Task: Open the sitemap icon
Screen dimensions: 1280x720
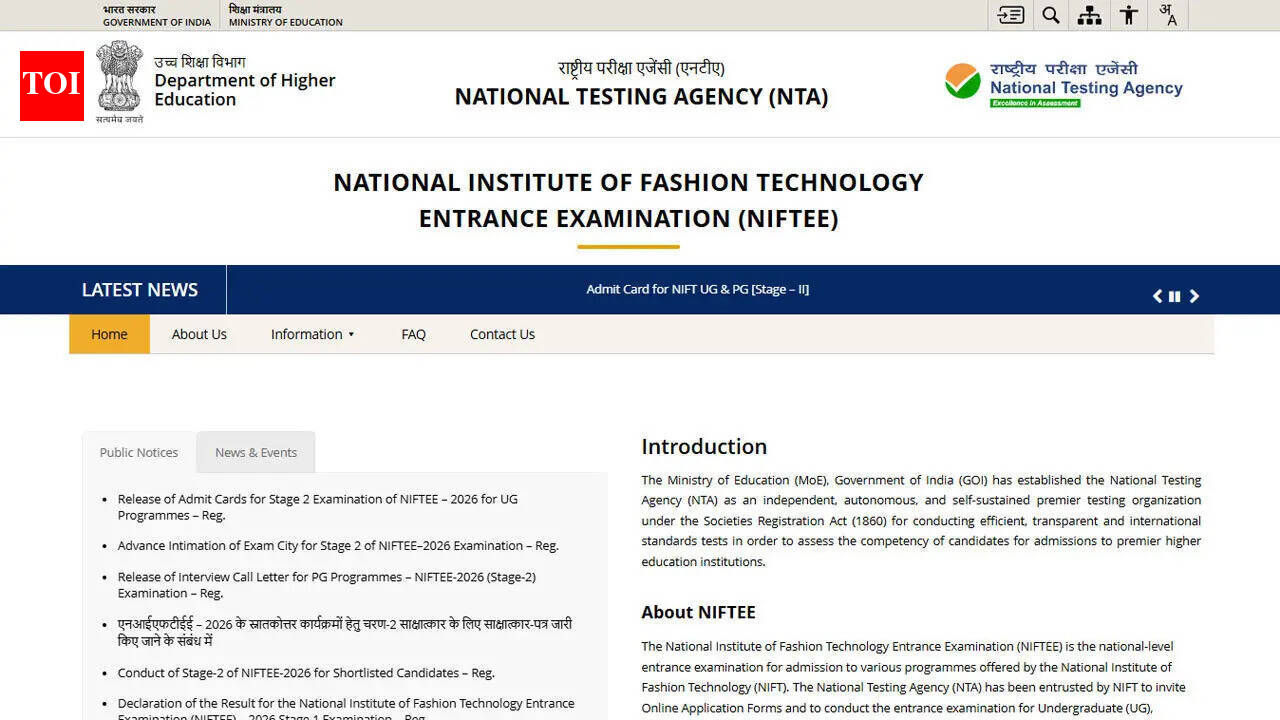Action: pos(1089,15)
